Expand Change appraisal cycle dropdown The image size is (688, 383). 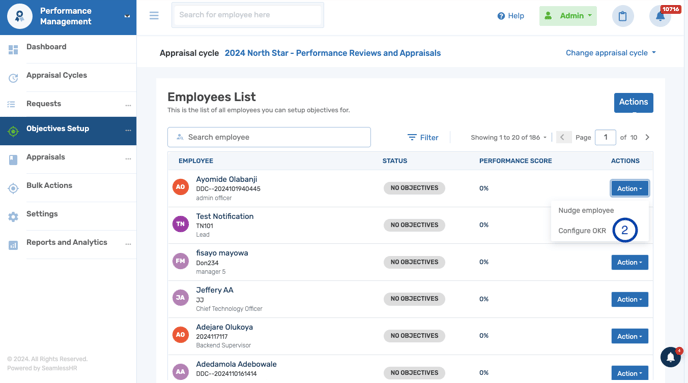click(x=610, y=53)
